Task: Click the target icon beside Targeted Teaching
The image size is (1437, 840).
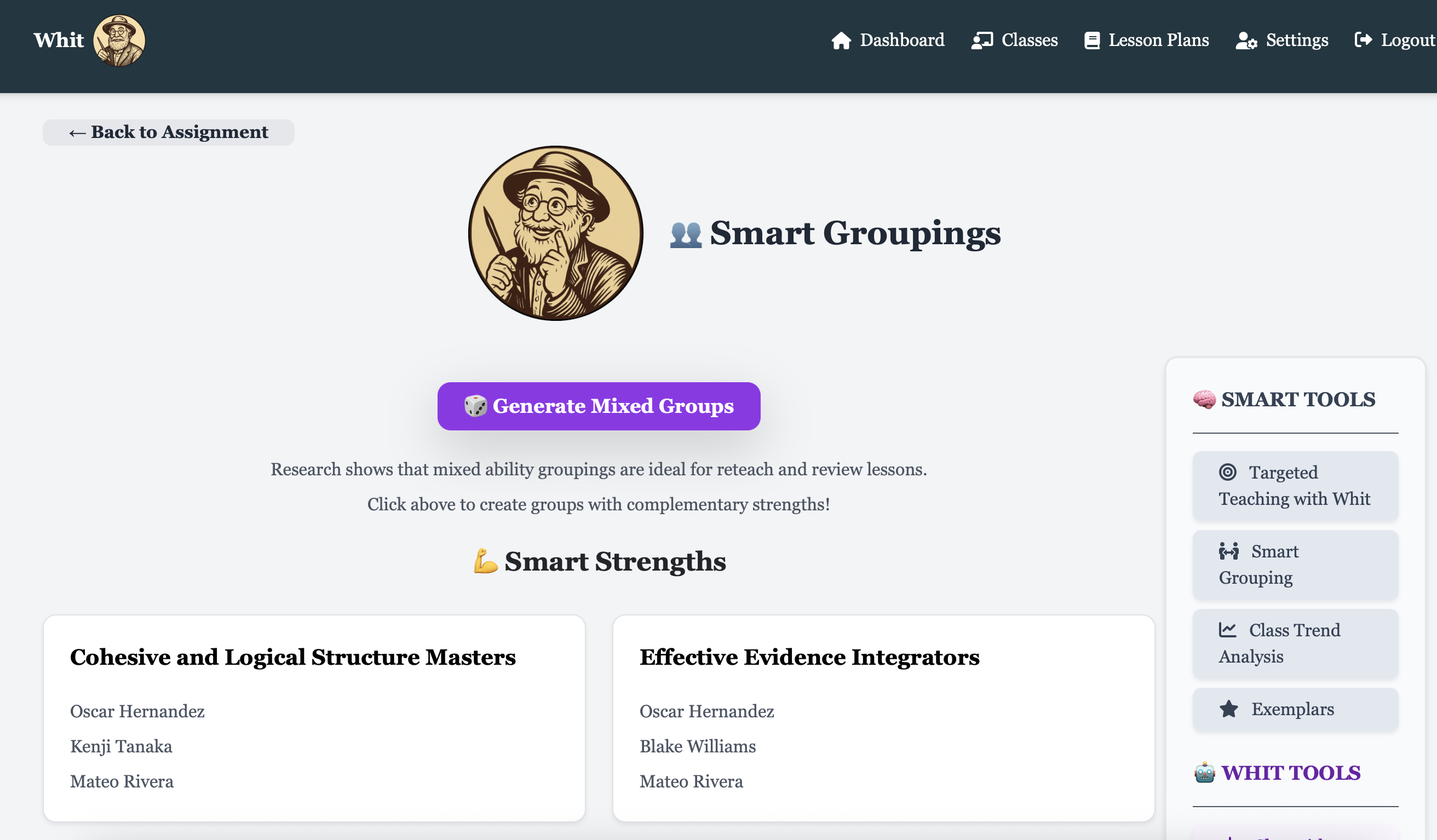Action: 1228,472
